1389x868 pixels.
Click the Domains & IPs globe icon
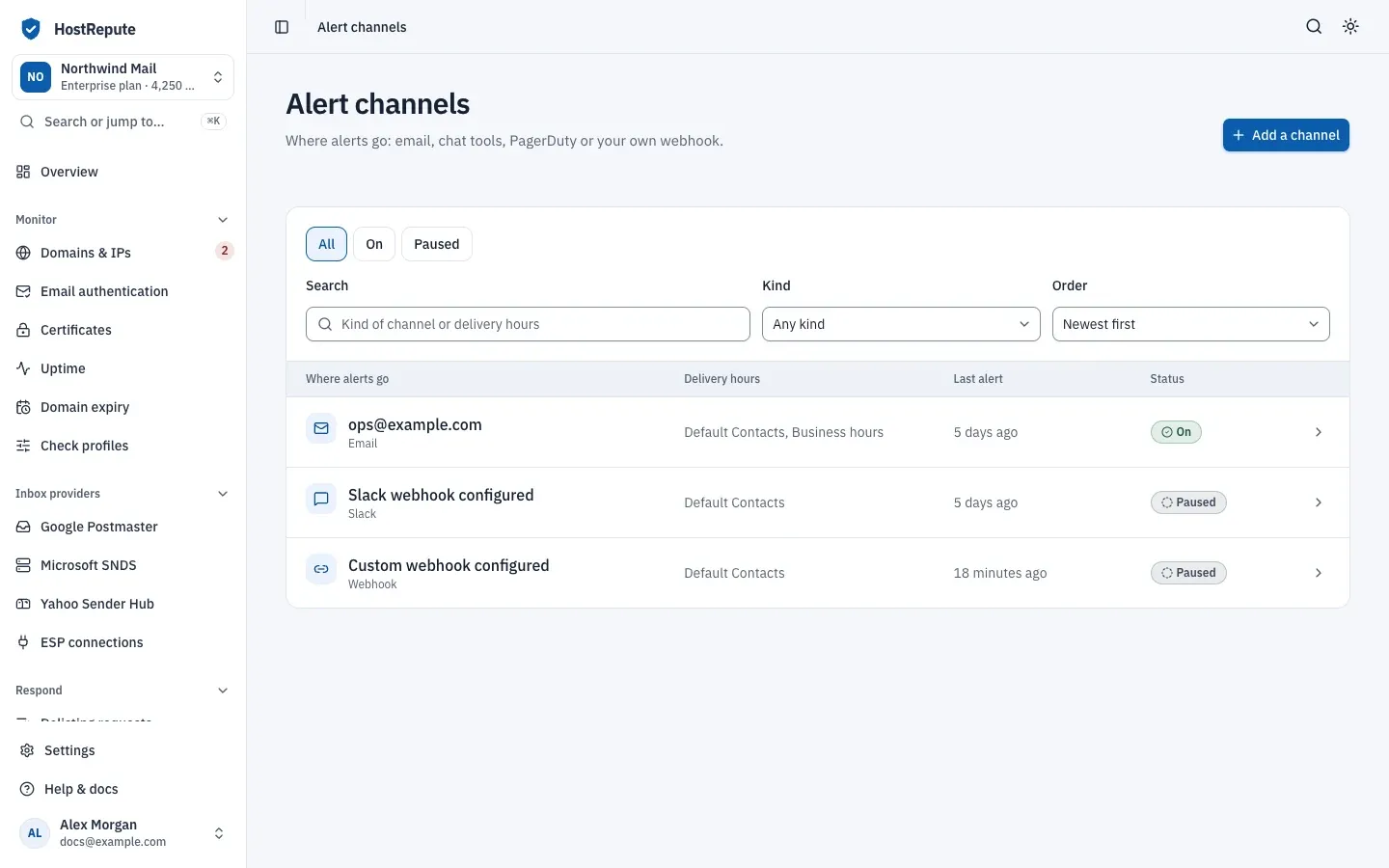[x=23, y=253]
